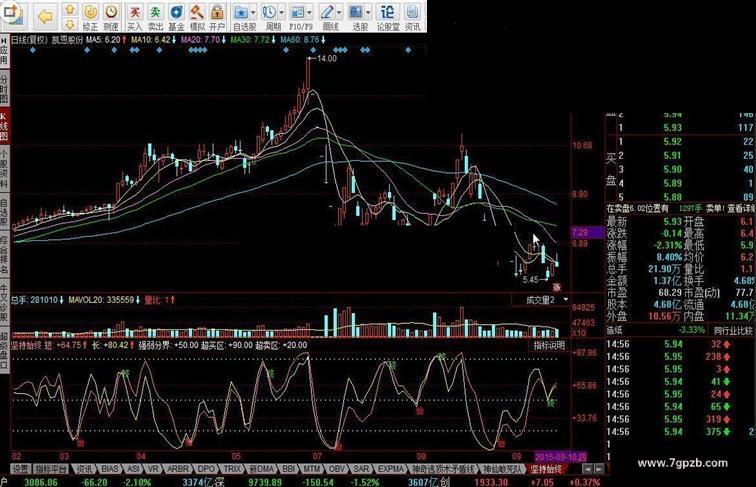The height and width of the screenshot is (487, 756).
Task: Click the 2015-09-10 date label
Action: (561, 456)
